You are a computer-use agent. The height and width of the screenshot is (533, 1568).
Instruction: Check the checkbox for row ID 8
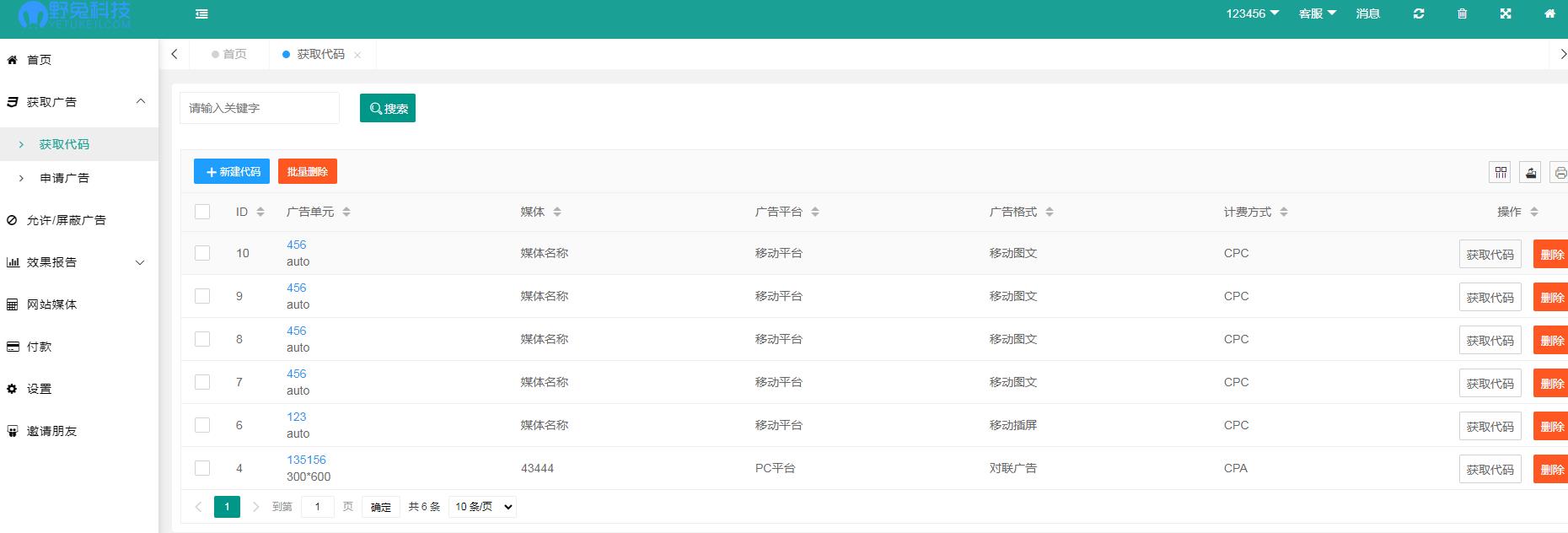pyautogui.click(x=202, y=339)
